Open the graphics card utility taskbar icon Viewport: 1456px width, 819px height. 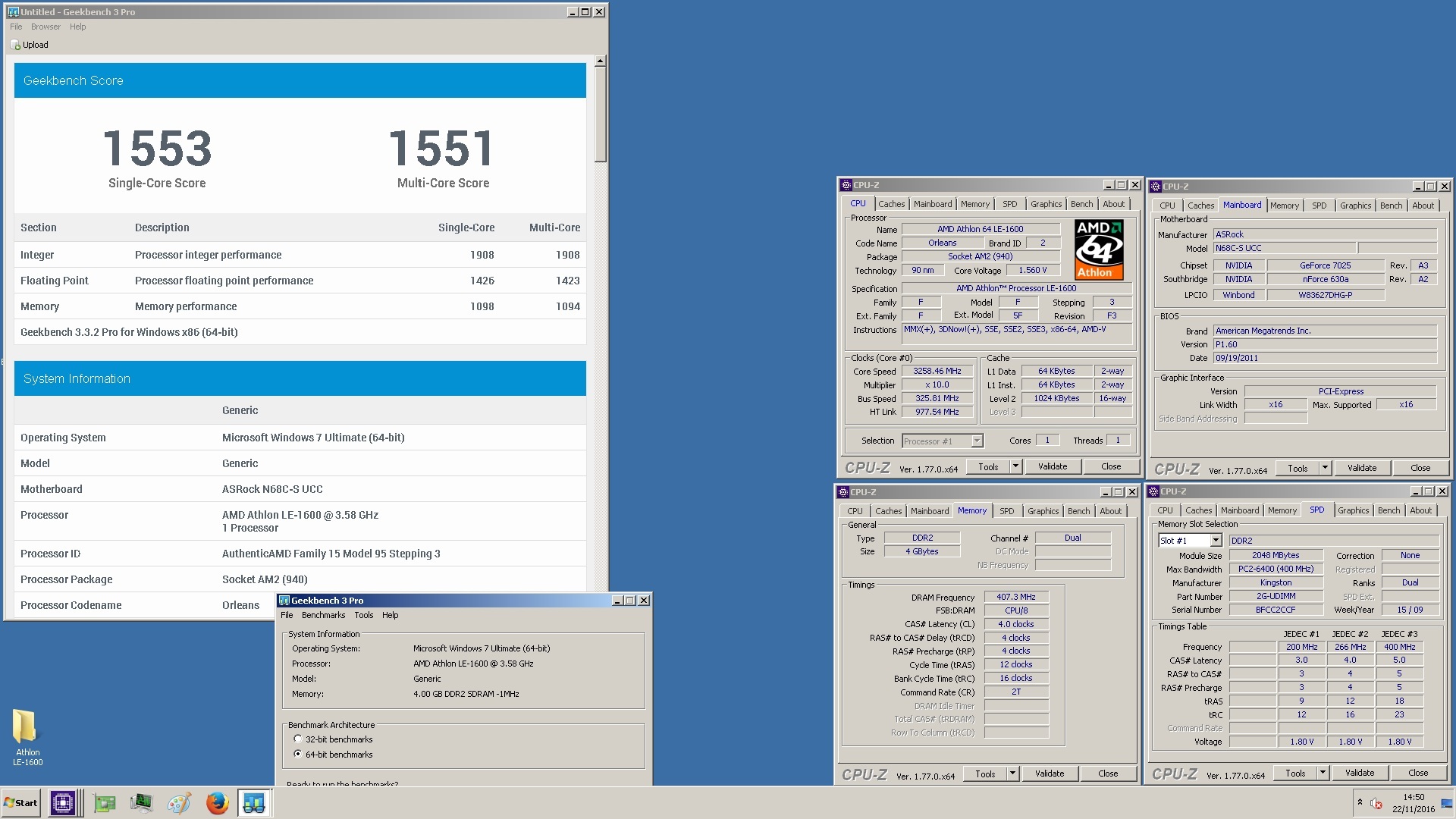tap(104, 803)
